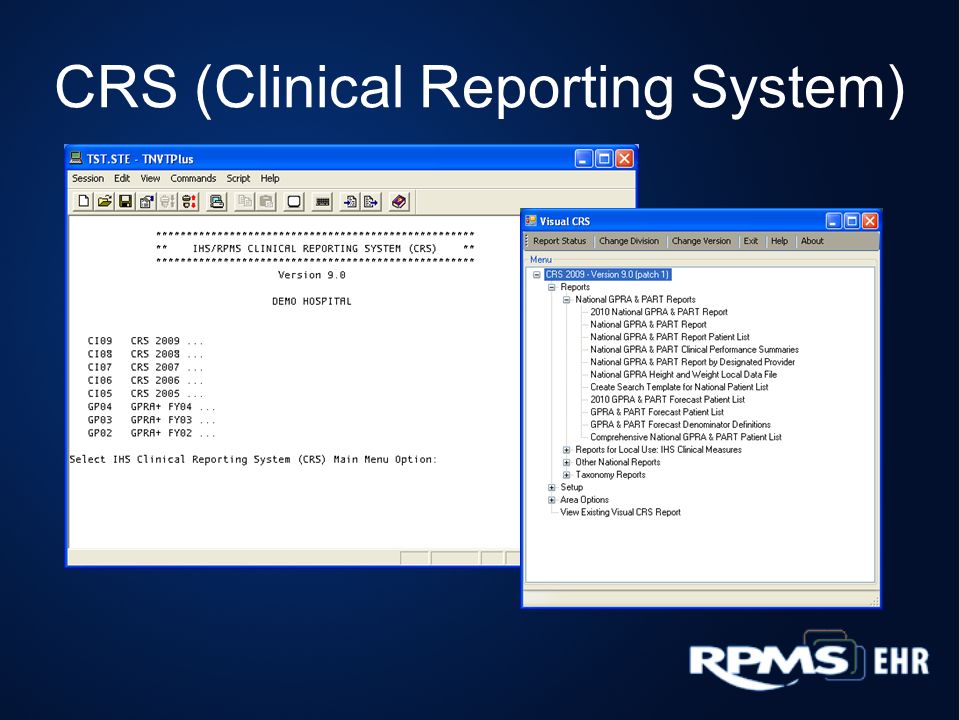This screenshot has height=720, width=960.
Task: Click Change Division in Visual CRS
Action: tap(629, 241)
